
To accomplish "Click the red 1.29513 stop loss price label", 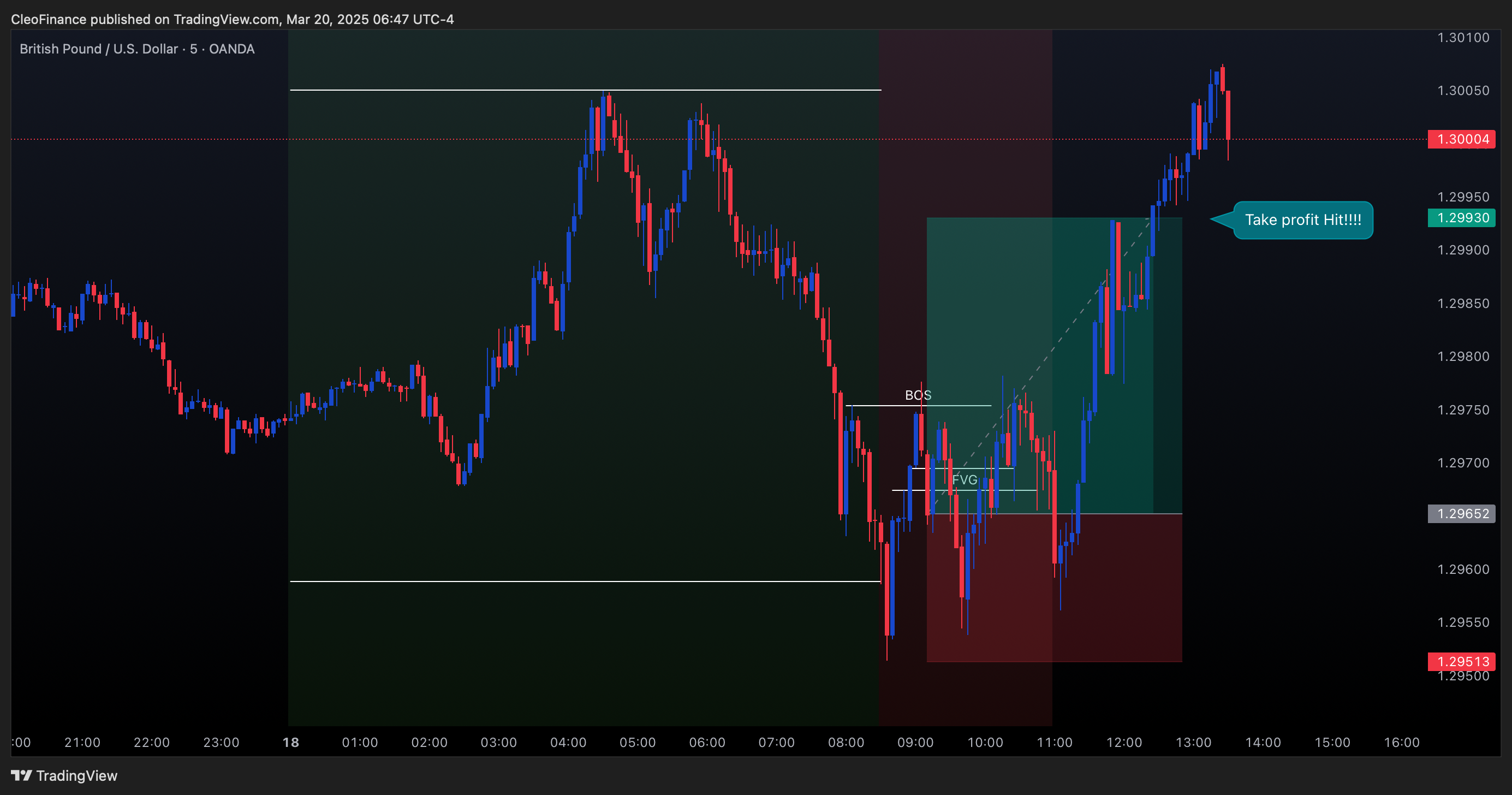I will coord(1461,662).
